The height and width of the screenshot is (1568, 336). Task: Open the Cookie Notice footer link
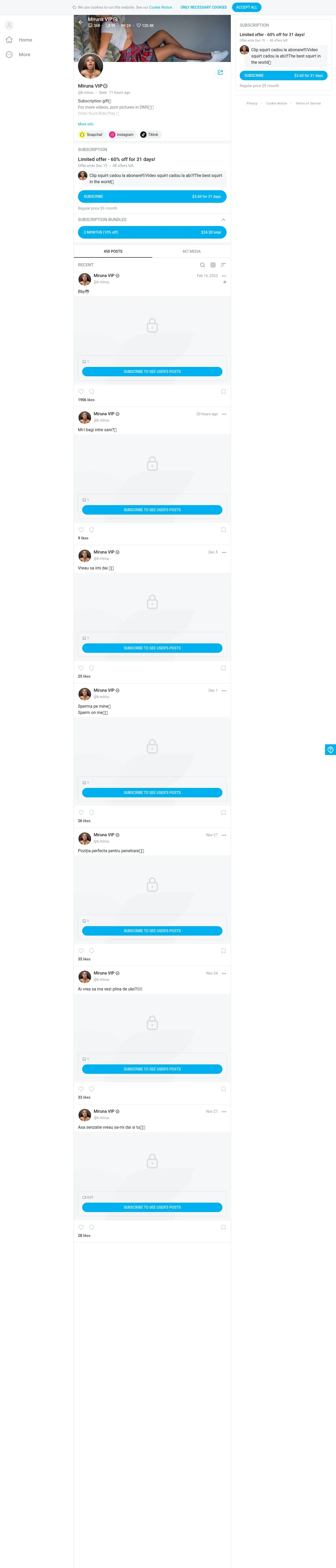point(276,103)
